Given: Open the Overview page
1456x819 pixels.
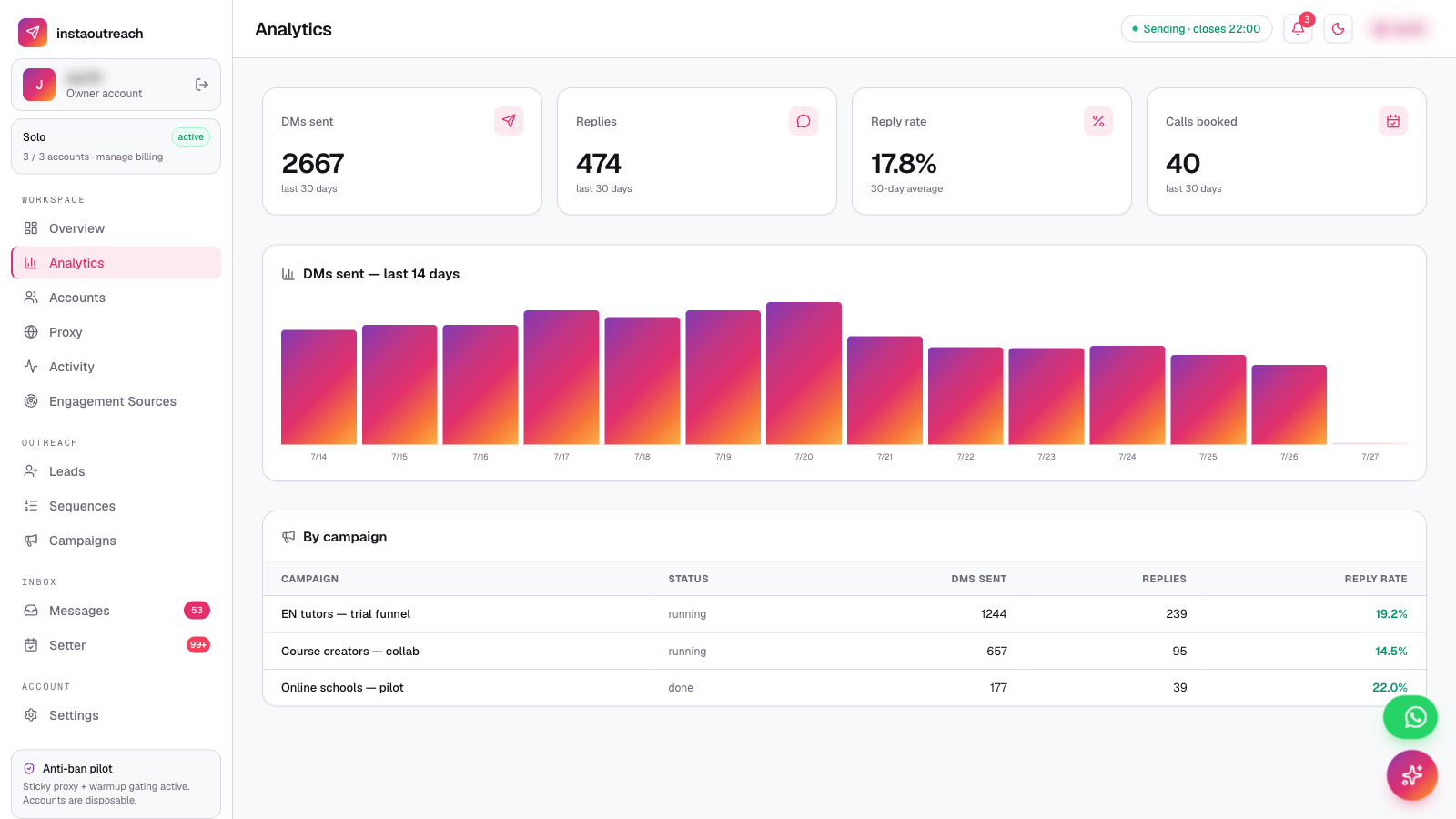Looking at the screenshot, I should tap(116, 228).
